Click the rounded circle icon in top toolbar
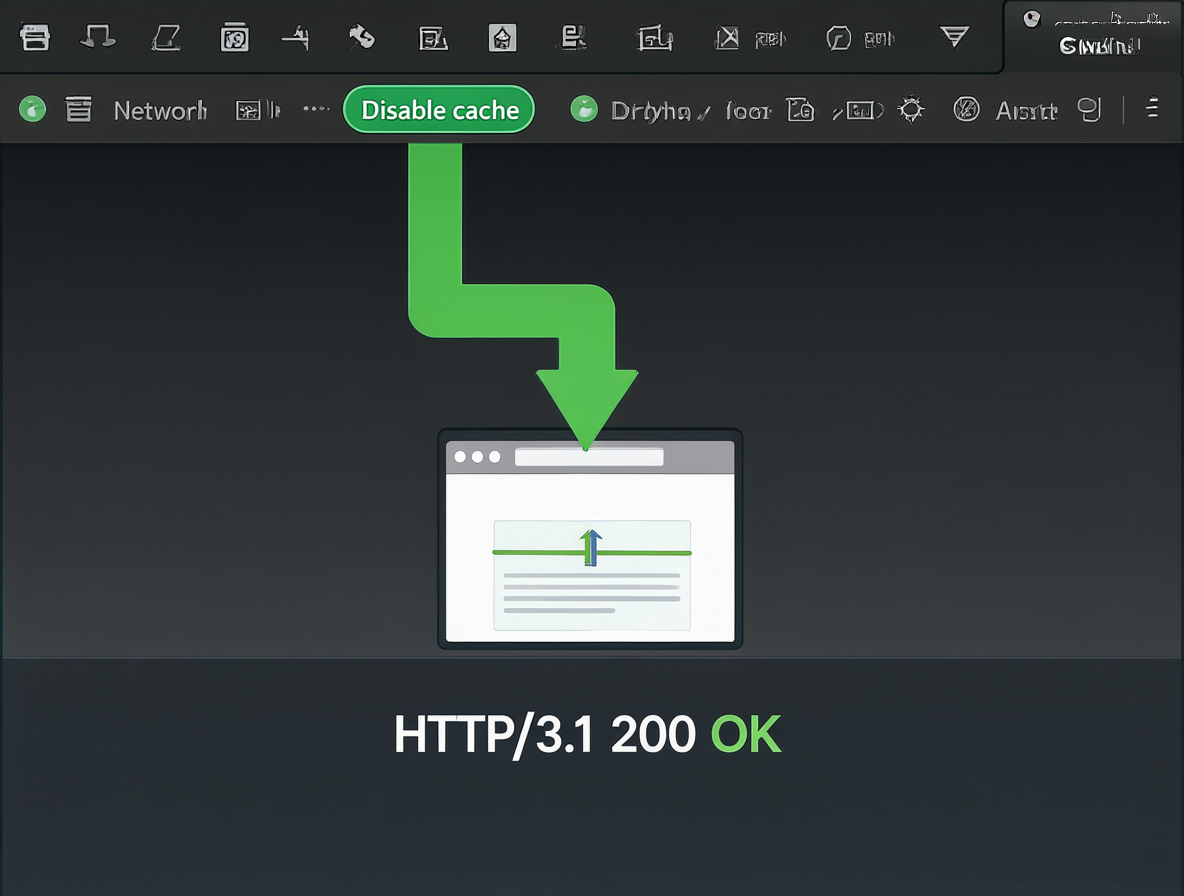 point(838,37)
